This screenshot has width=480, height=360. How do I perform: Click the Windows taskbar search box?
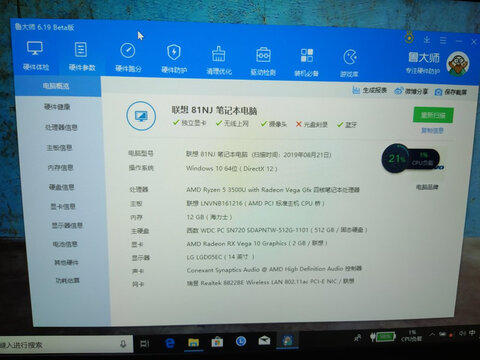tap(66, 344)
